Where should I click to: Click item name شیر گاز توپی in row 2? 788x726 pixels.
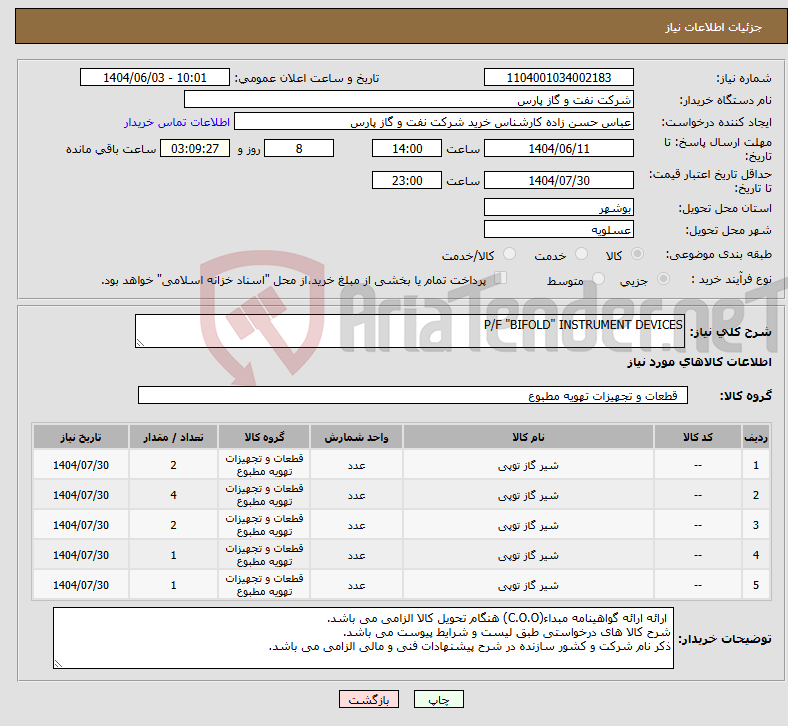[x=528, y=495]
